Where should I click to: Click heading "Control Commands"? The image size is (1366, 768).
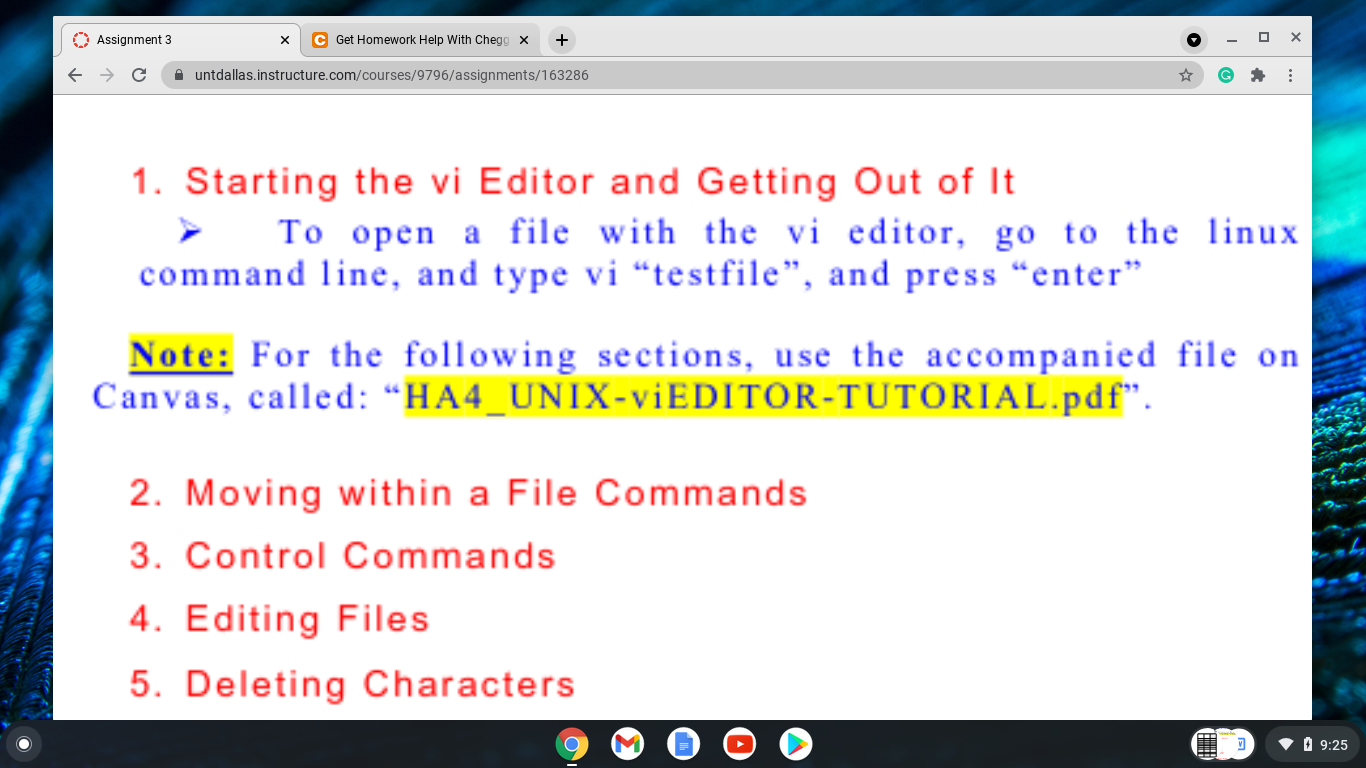(x=370, y=556)
